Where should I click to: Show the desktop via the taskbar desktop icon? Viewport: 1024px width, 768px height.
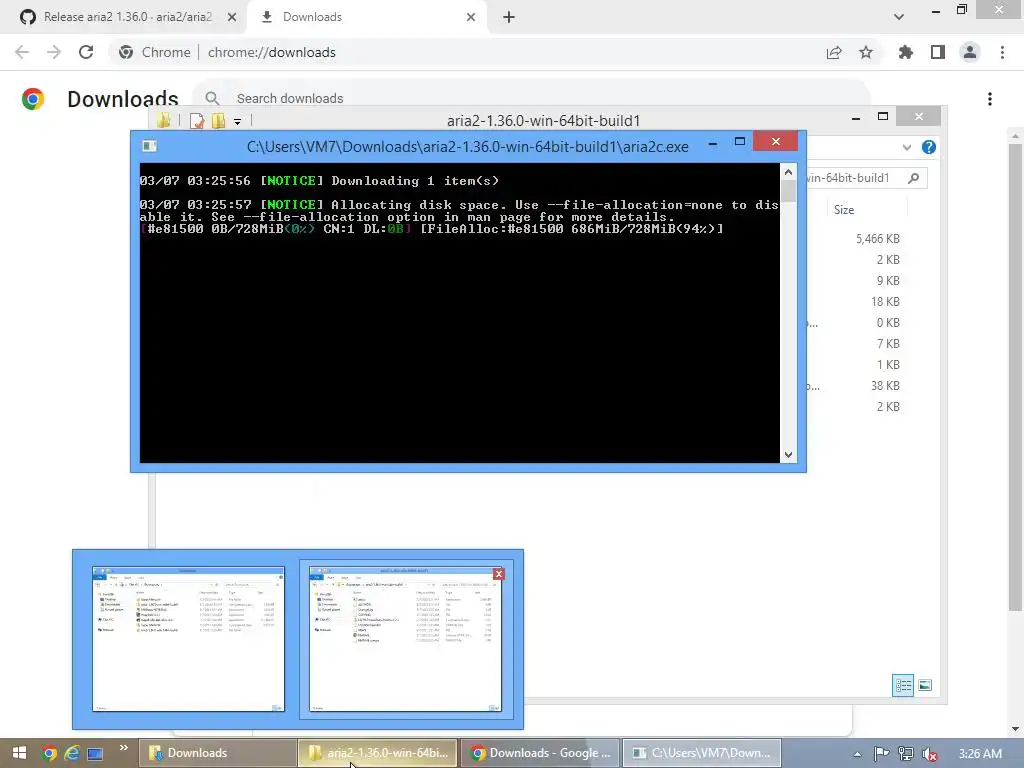click(x=95, y=754)
